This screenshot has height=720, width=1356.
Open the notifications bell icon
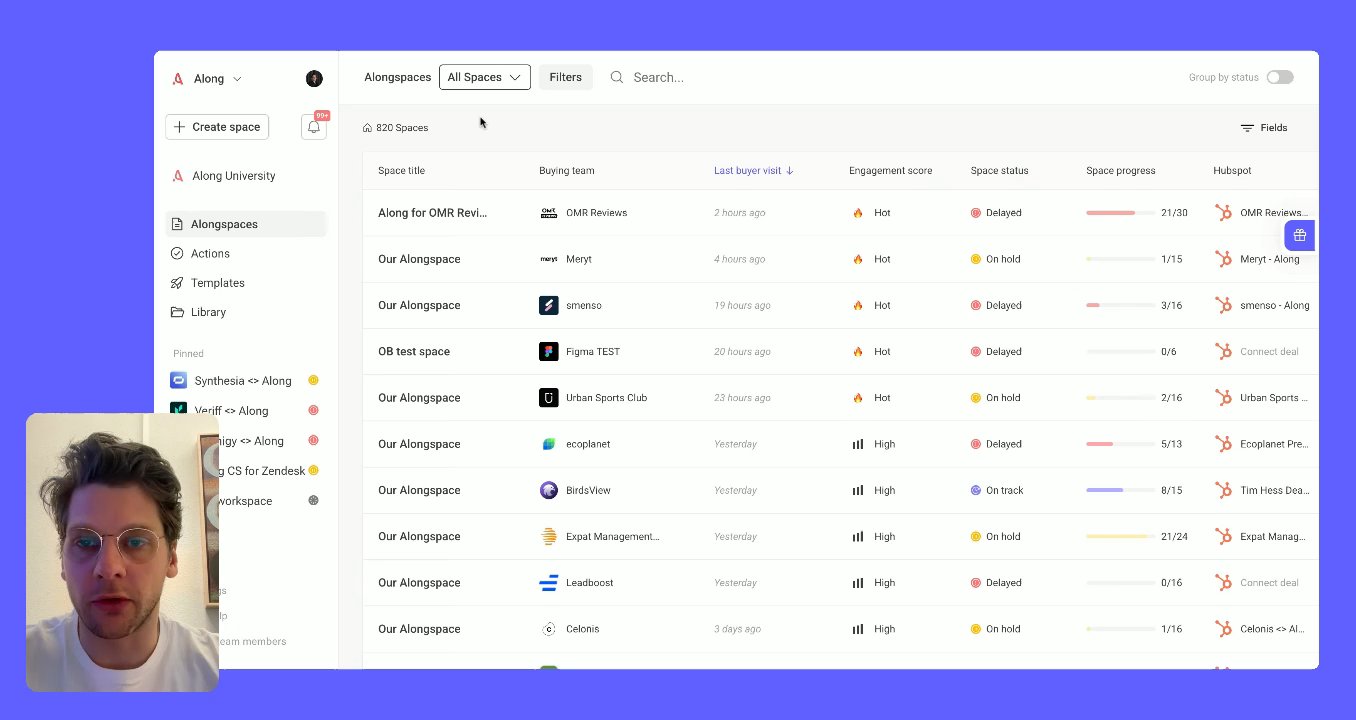tap(314, 127)
